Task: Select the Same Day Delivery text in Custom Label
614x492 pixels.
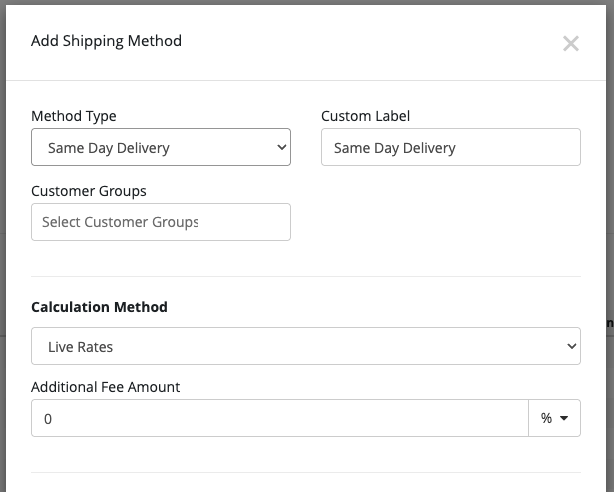Action: coord(395,148)
